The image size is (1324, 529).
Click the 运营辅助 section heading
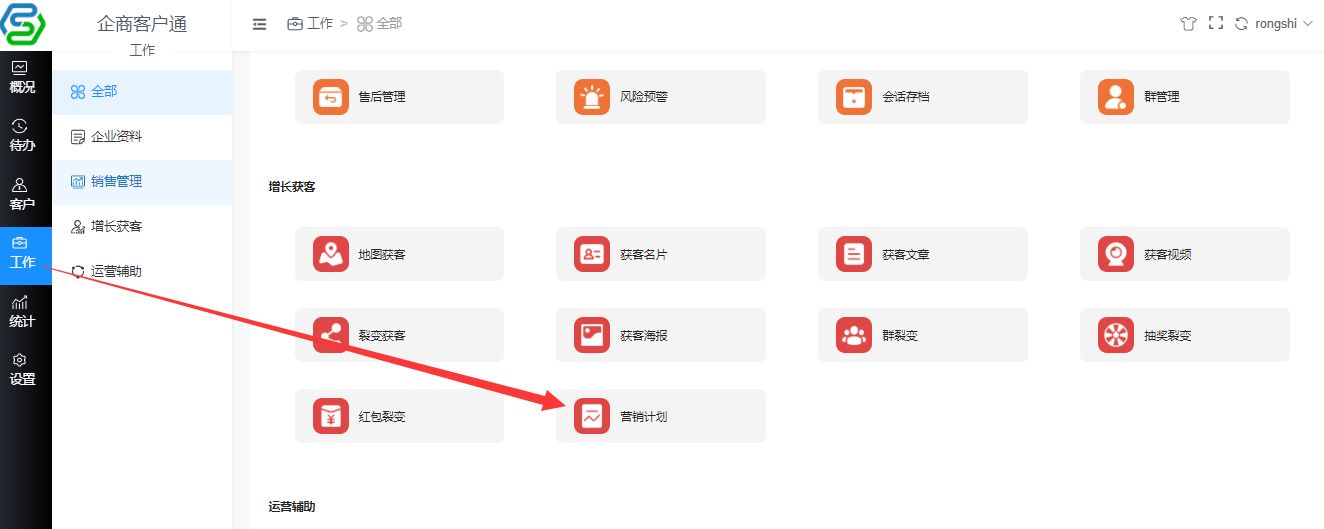tap(292, 507)
